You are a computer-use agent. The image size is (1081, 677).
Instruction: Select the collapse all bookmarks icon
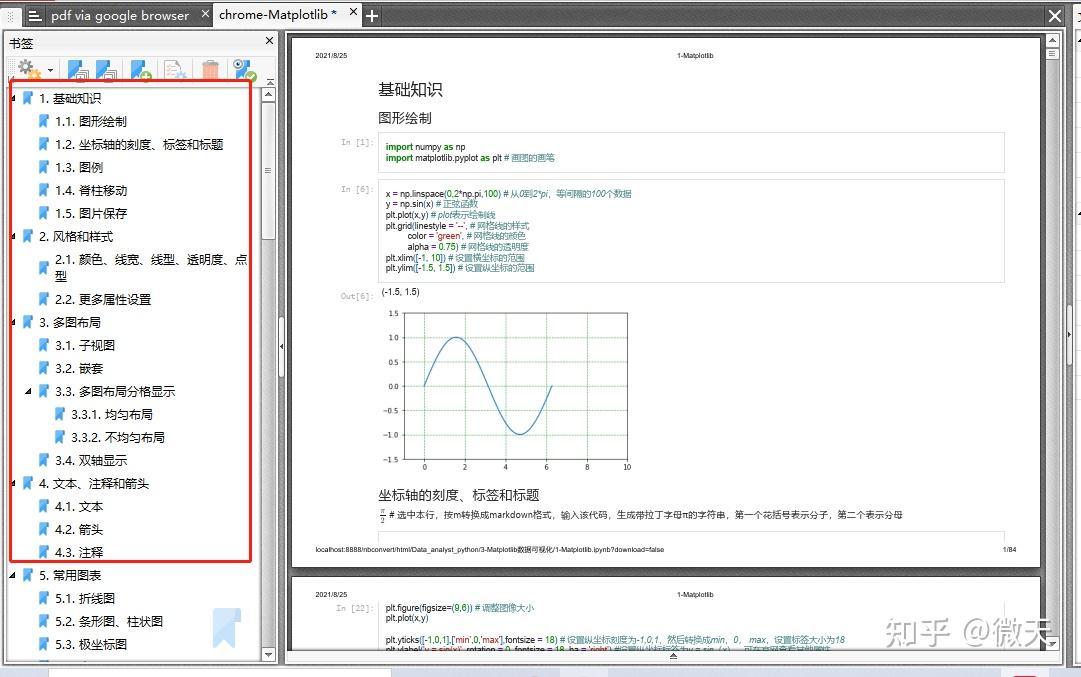tap(107, 70)
